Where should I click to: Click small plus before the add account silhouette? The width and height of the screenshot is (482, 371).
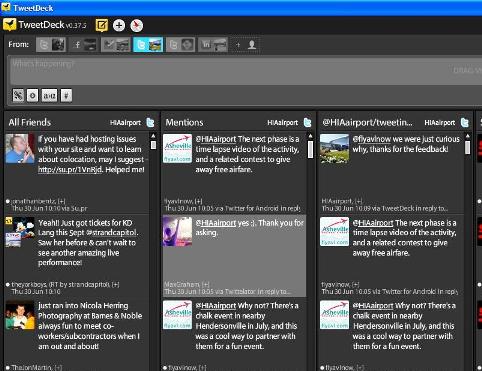[x=238, y=45]
